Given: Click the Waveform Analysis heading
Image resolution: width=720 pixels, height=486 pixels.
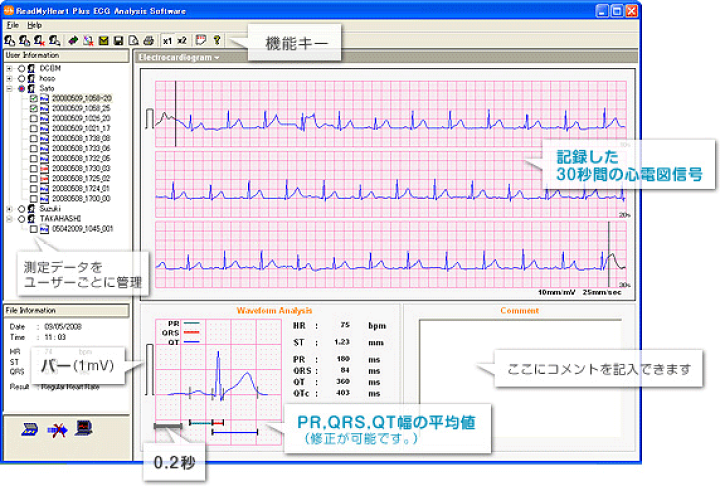Looking at the screenshot, I should pos(274,311).
